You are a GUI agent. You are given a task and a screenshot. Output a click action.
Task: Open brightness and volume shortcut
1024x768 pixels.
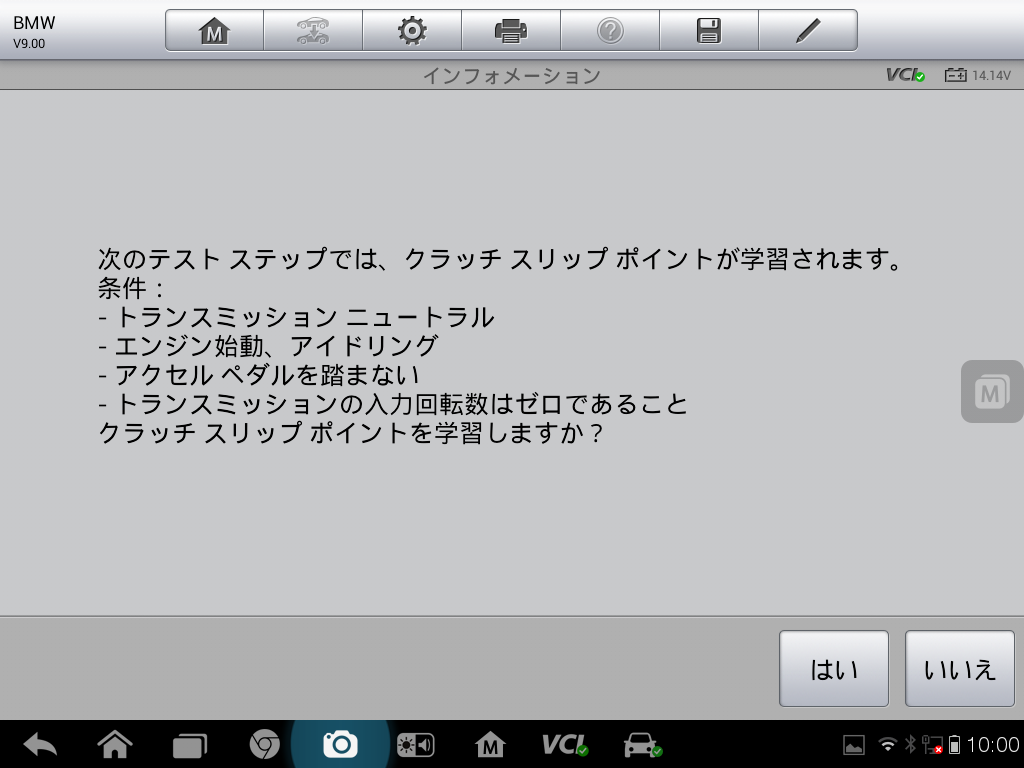(415, 744)
